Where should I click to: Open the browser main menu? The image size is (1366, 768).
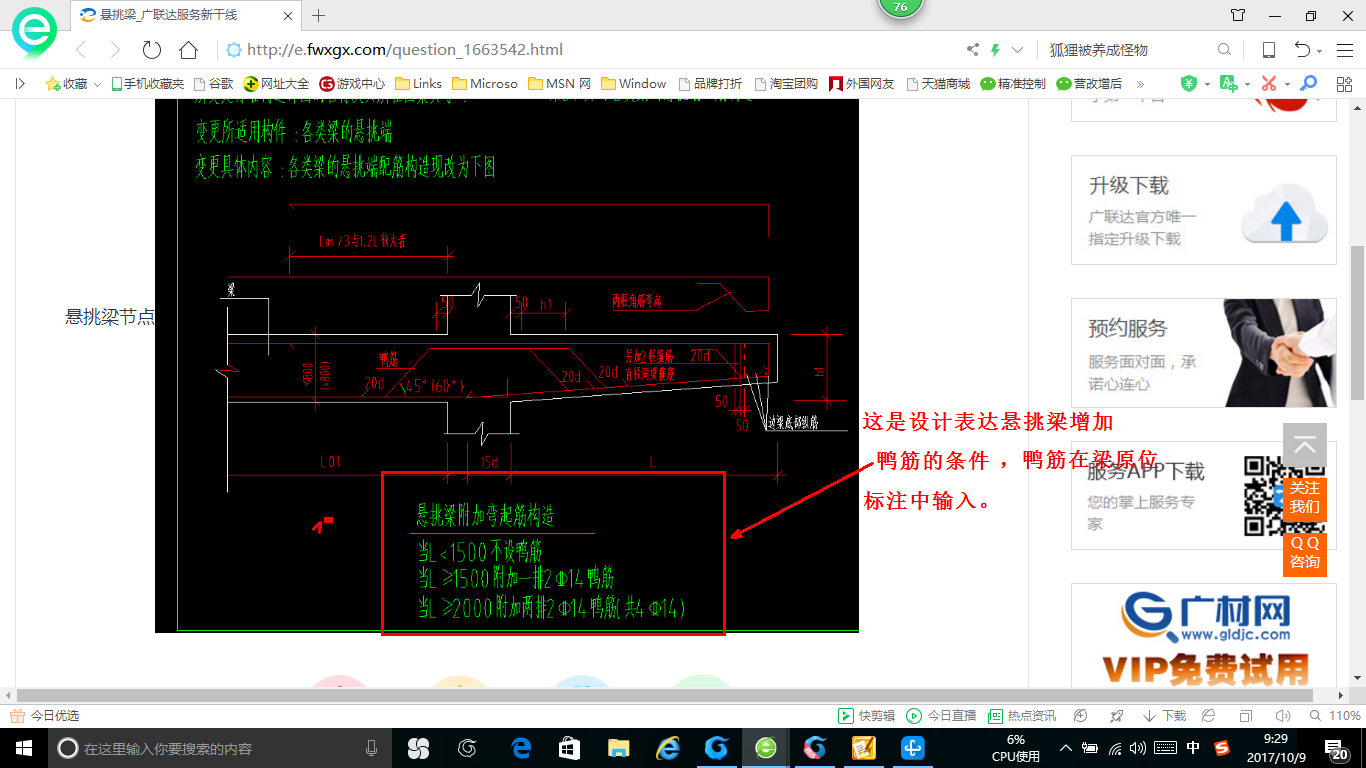point(1345,50)
